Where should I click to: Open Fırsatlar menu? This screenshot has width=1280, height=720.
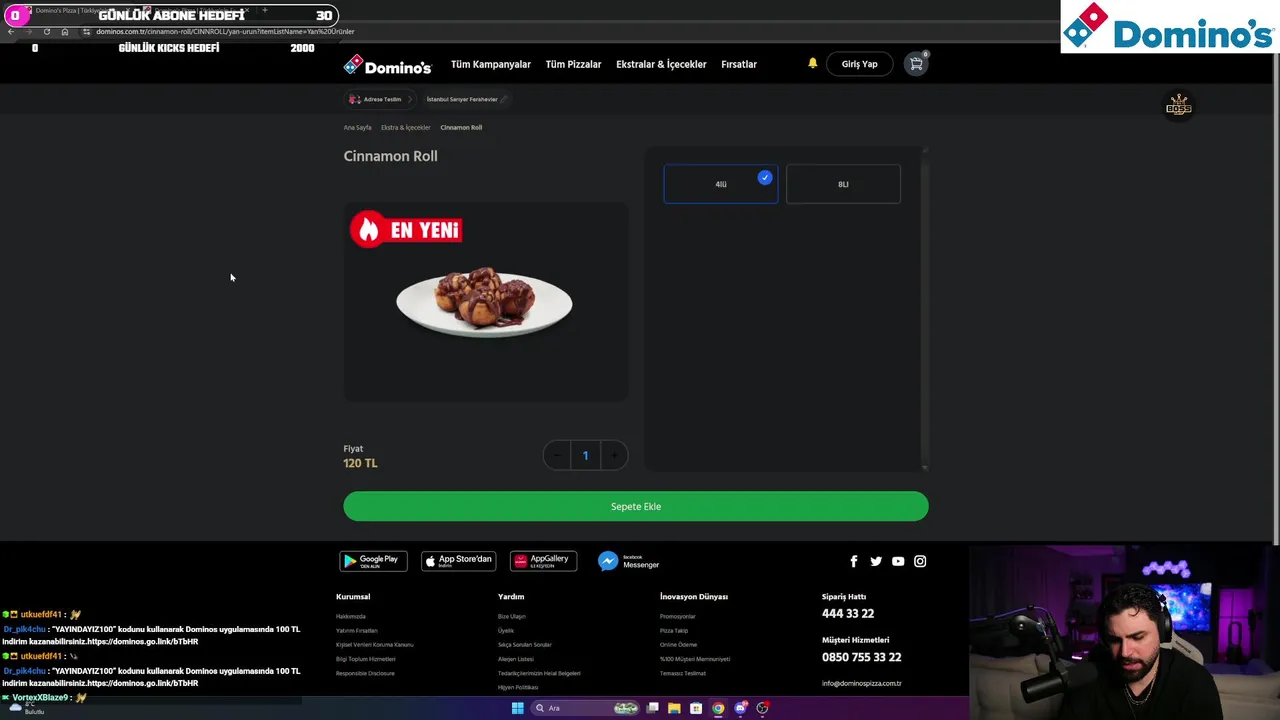point(739,64)
